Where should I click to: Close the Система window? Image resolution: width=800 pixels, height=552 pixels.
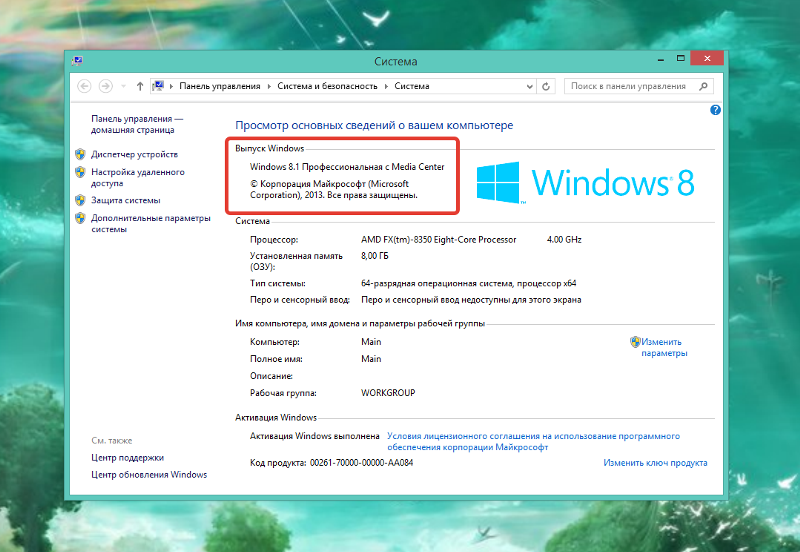707,58
